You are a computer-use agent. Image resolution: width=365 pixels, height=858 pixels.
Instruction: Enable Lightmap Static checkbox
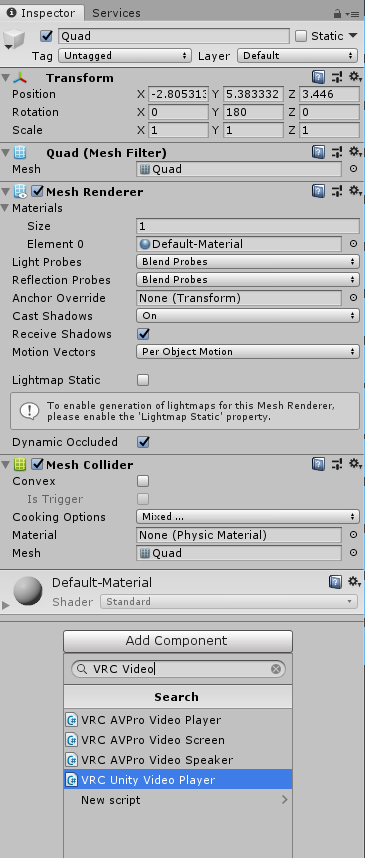143,380
